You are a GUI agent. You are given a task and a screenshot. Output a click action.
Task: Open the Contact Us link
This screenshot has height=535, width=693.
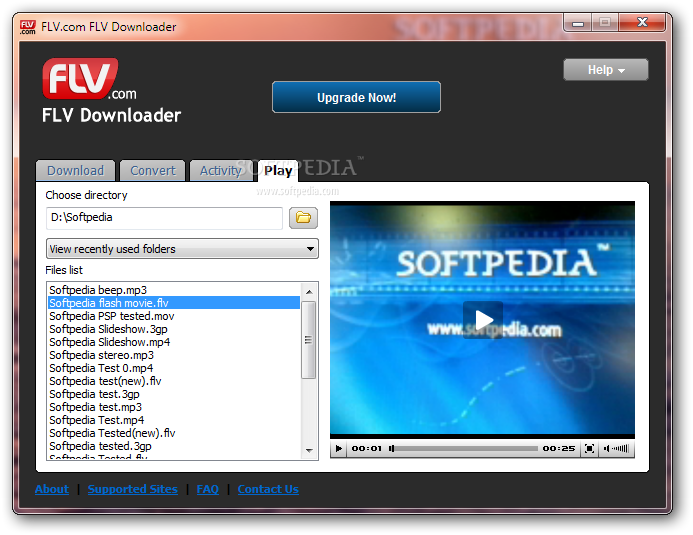(268, 489)
